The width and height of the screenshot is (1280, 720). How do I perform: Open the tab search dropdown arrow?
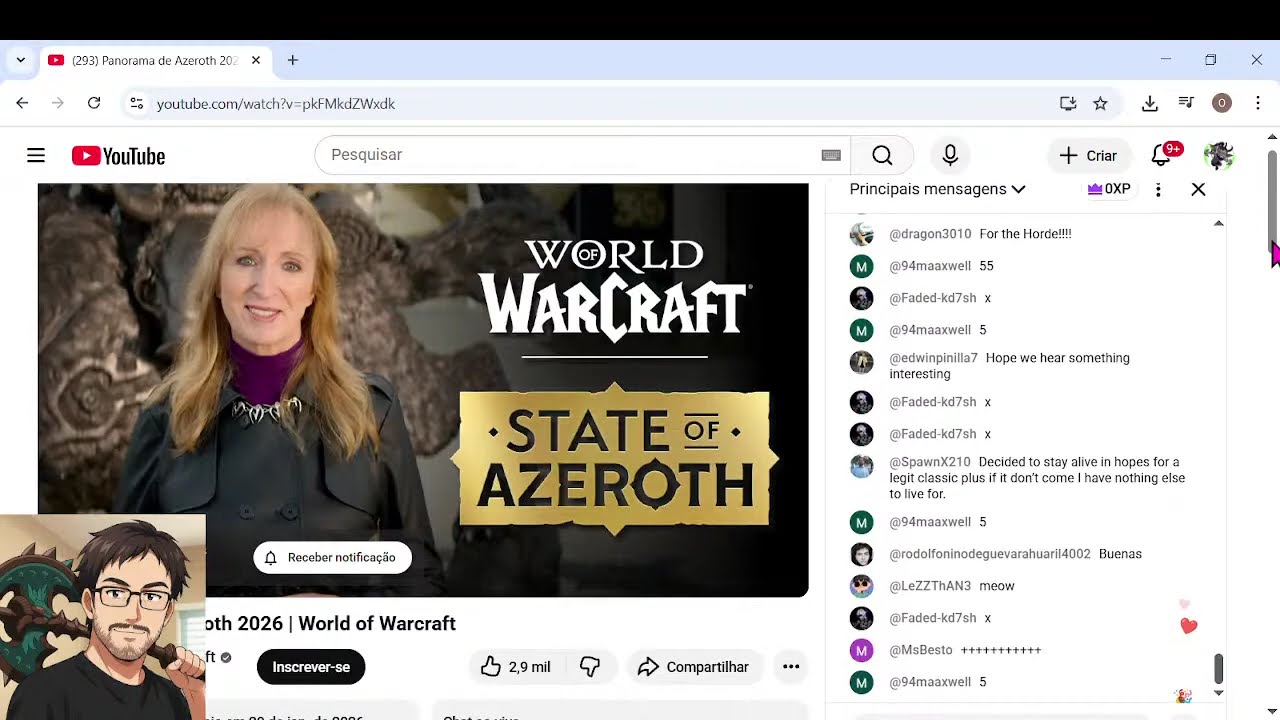tap(20, 60)
